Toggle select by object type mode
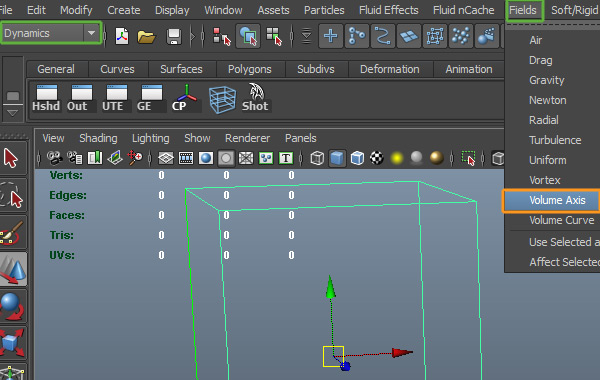The height and width of the screenshot is (380, 600). coord(248,36)
